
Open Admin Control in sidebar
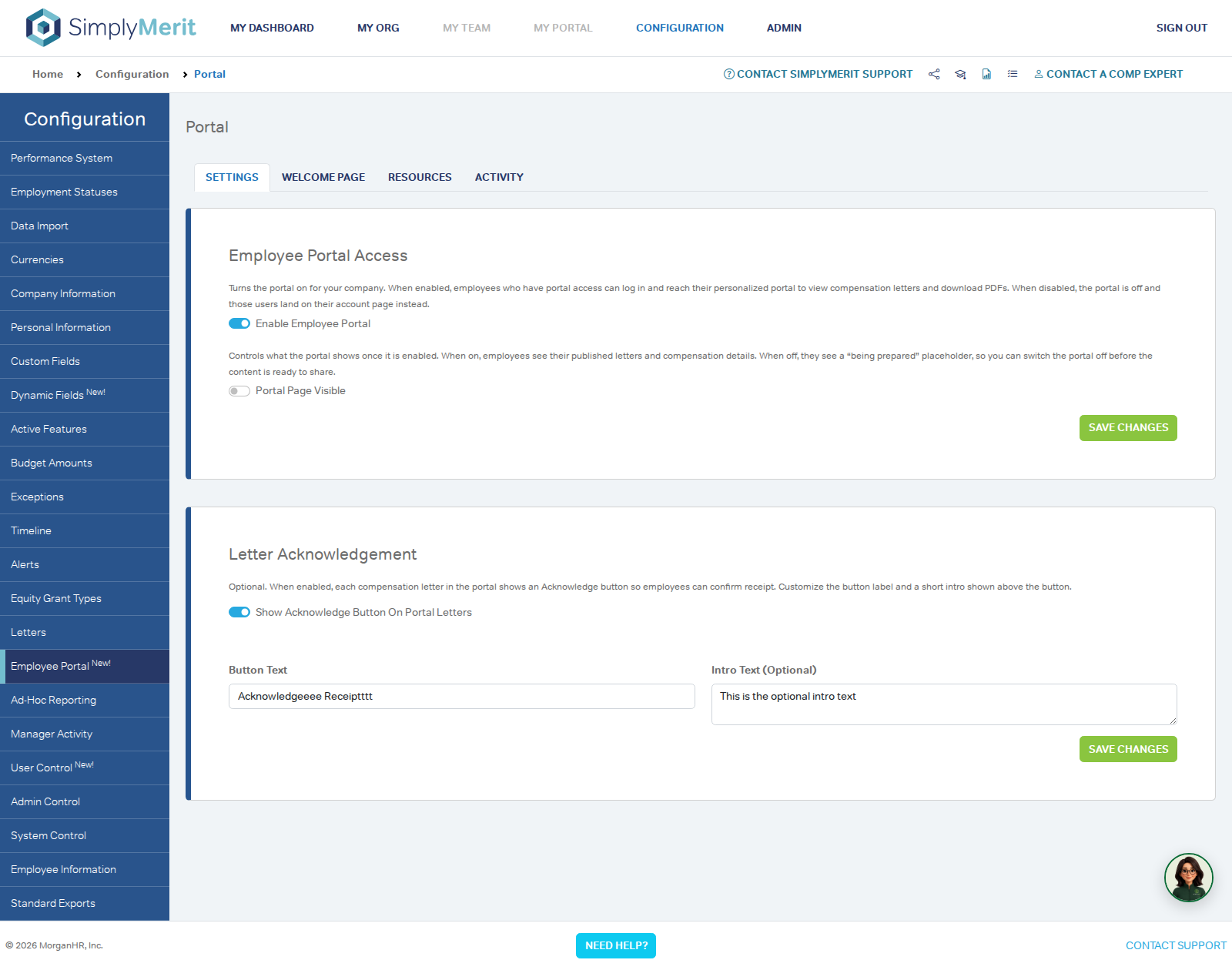pos(85,802)
